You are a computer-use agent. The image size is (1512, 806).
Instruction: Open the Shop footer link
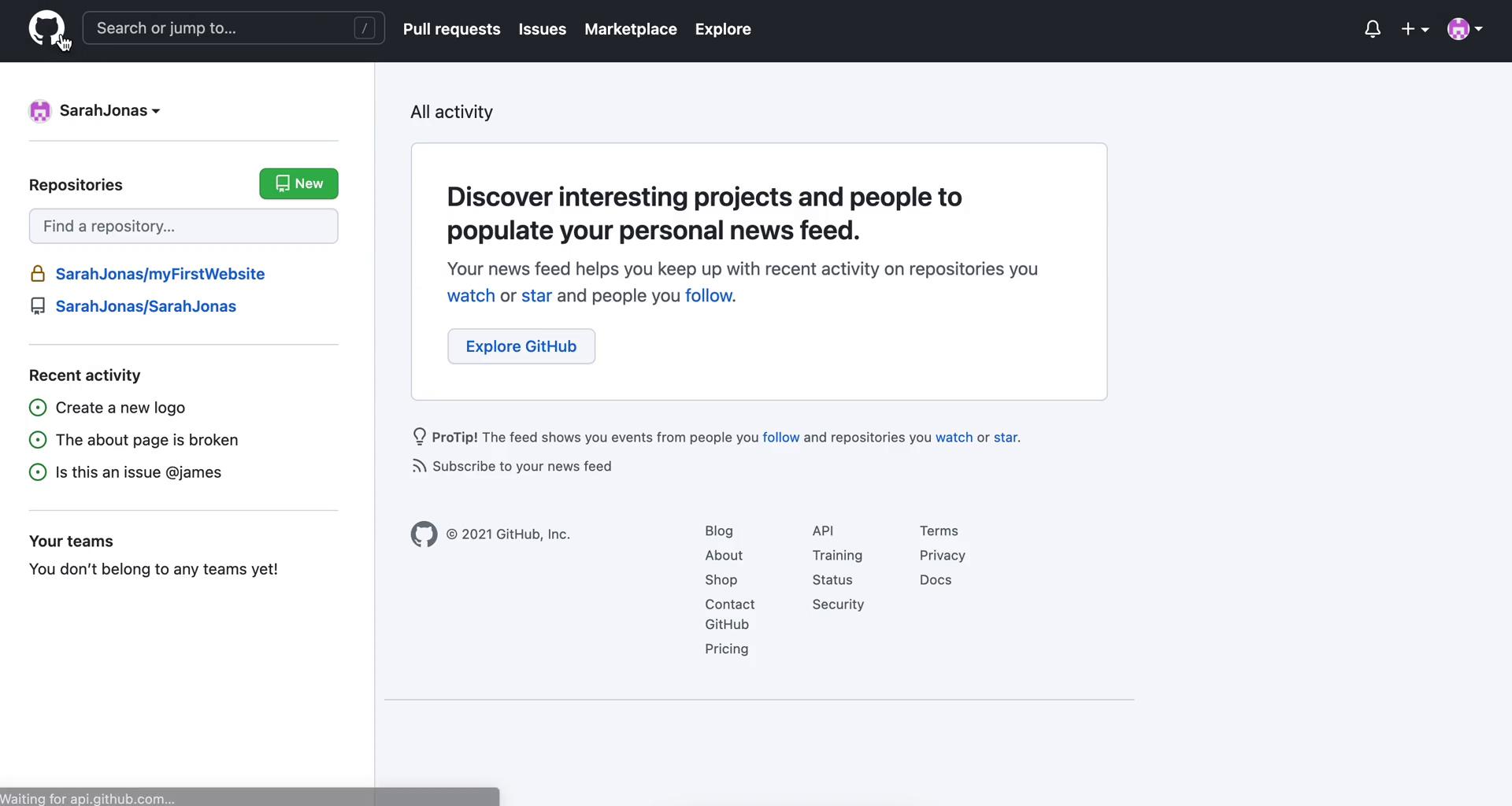pyautogui.click(x=721, y=580)
